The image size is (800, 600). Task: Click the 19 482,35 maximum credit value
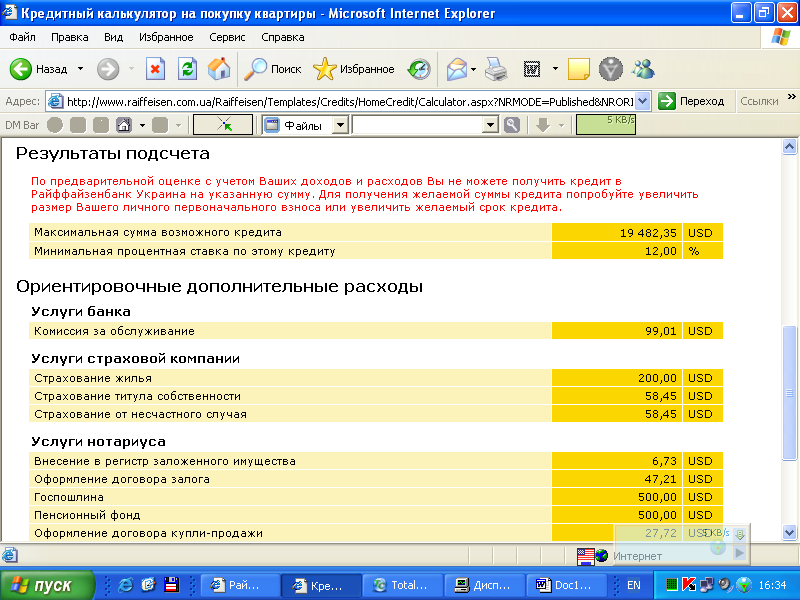(648, 233)
